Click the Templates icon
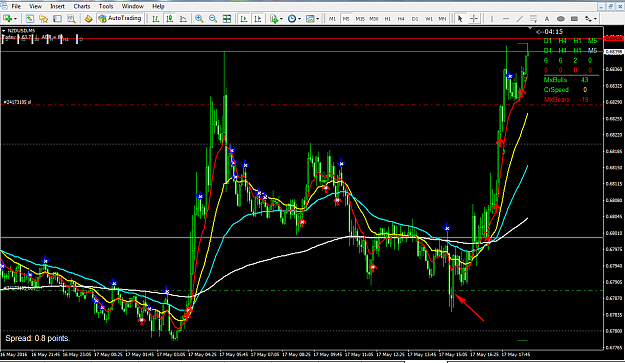The image size is (625, 363). pos(310,19)
